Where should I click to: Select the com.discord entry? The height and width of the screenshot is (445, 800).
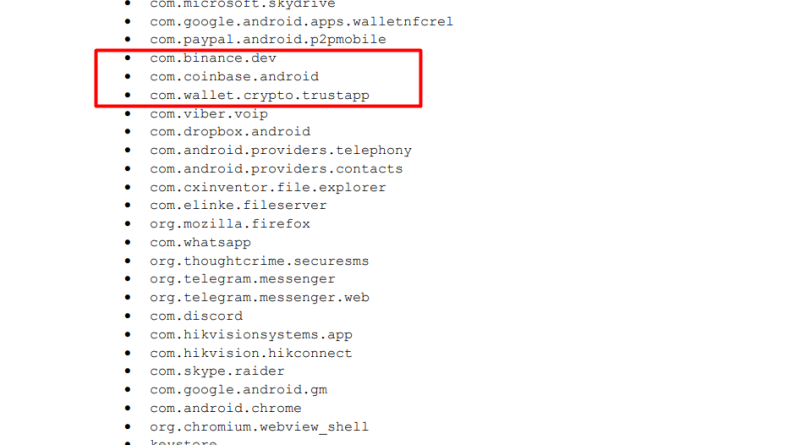pyautogui.click(x=196, y=316)
